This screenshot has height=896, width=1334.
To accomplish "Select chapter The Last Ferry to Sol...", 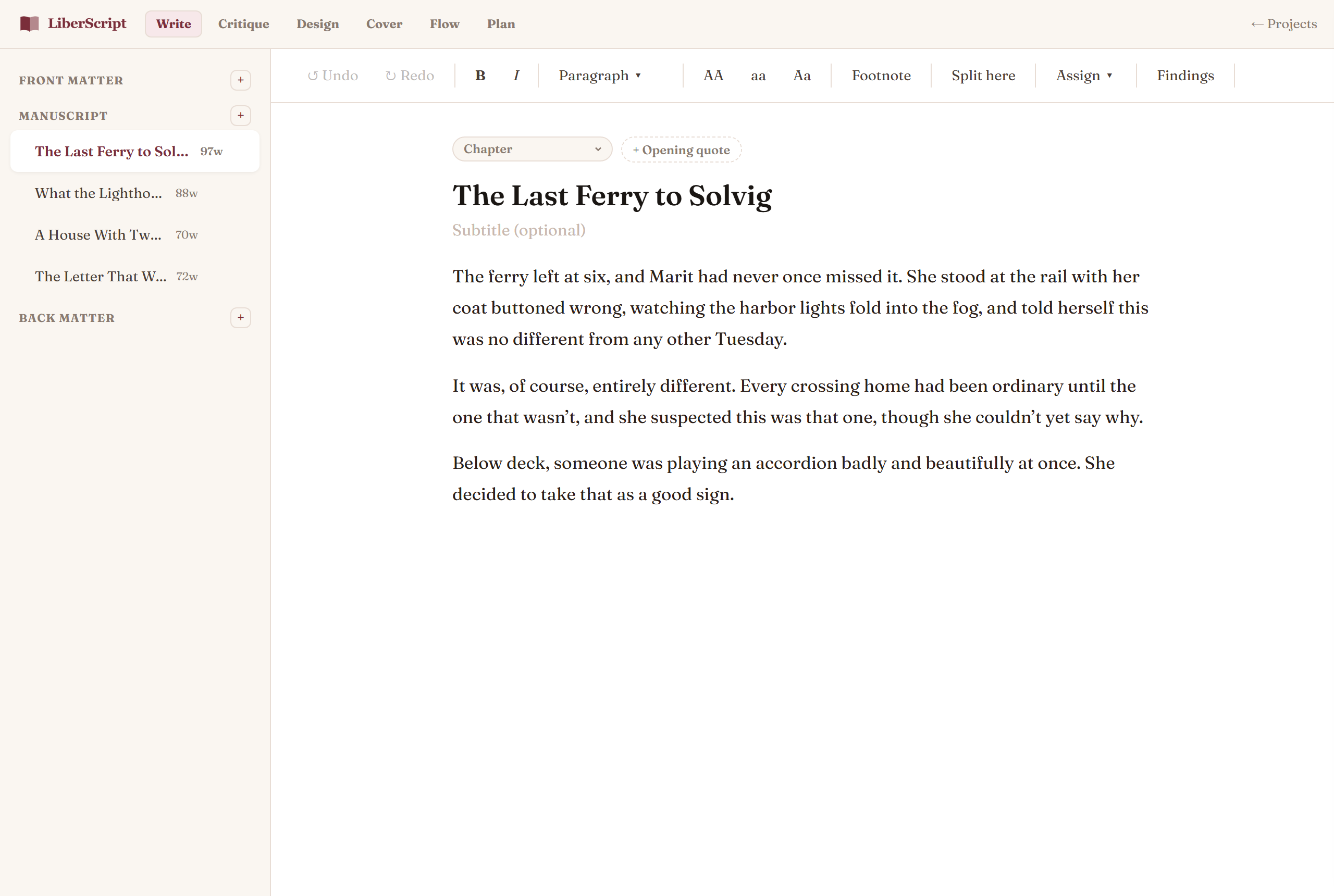I will click(135, 152).
